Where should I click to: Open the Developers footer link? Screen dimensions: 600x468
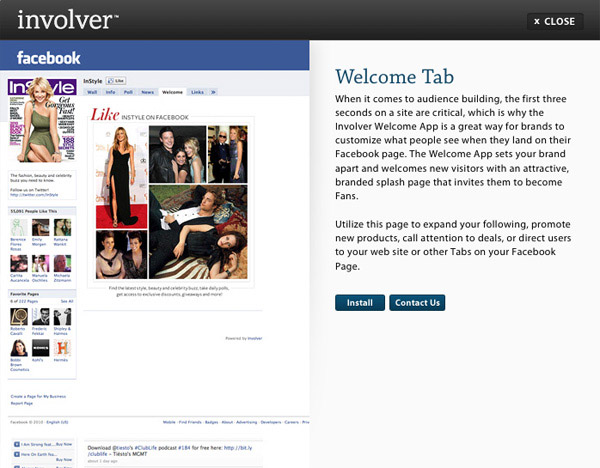tap(271, 422)
